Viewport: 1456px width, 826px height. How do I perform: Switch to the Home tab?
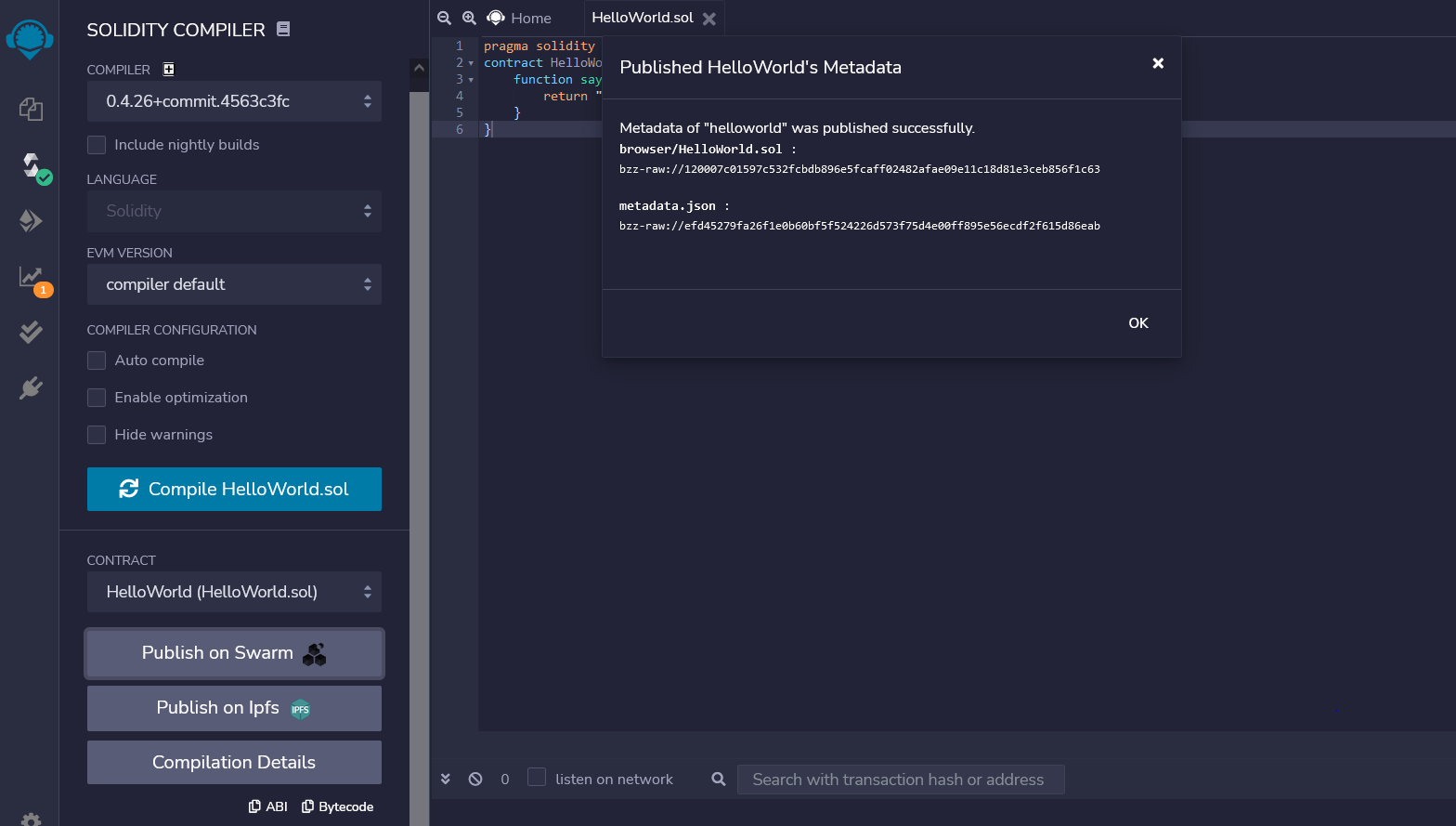(x=520, y=18)
